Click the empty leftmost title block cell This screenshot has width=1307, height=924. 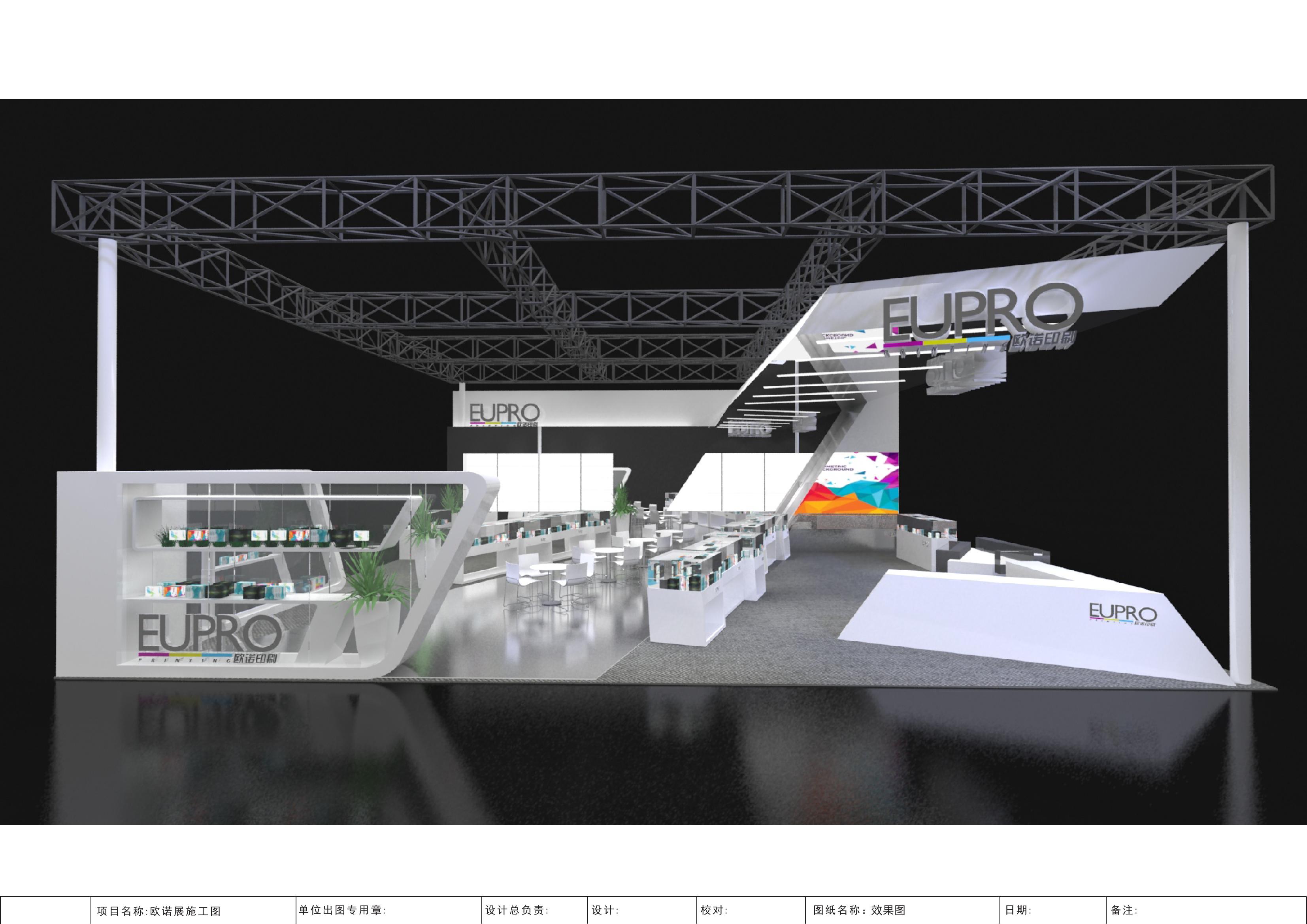pos(45,910)
